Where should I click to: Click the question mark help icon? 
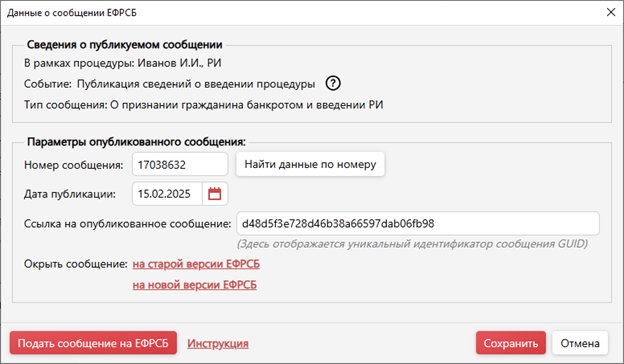point(333,83)
